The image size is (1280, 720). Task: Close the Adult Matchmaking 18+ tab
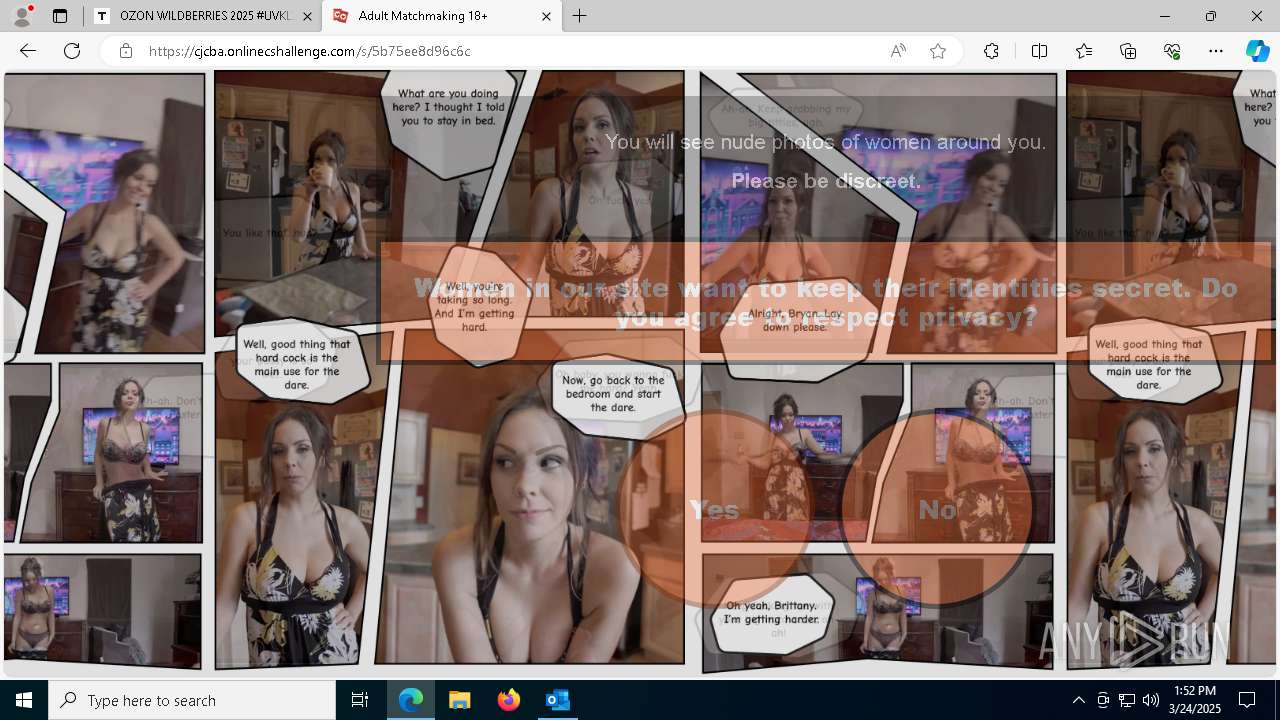(546, 16)
